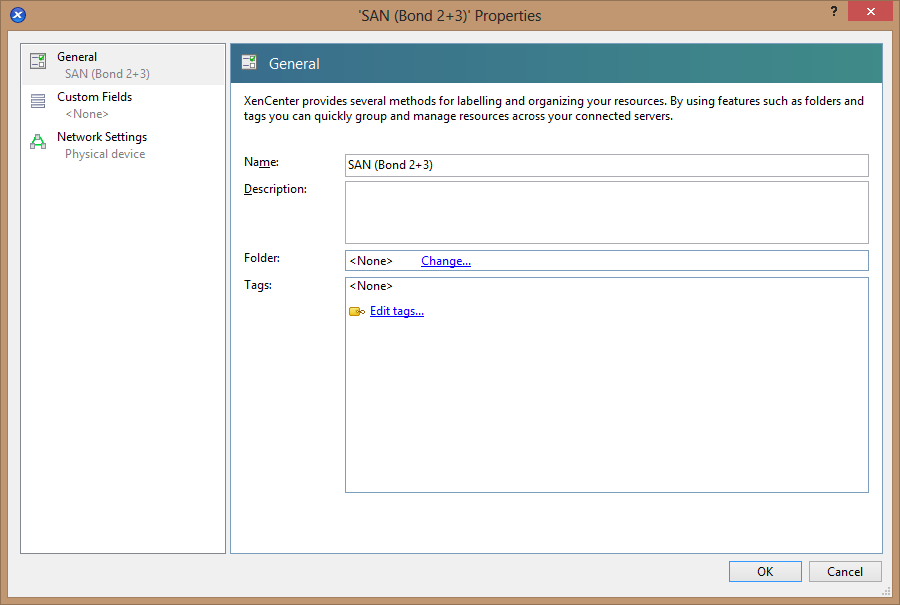Select the General tab label
Viewport: 900px width, 605px height.
click(77, 57)
